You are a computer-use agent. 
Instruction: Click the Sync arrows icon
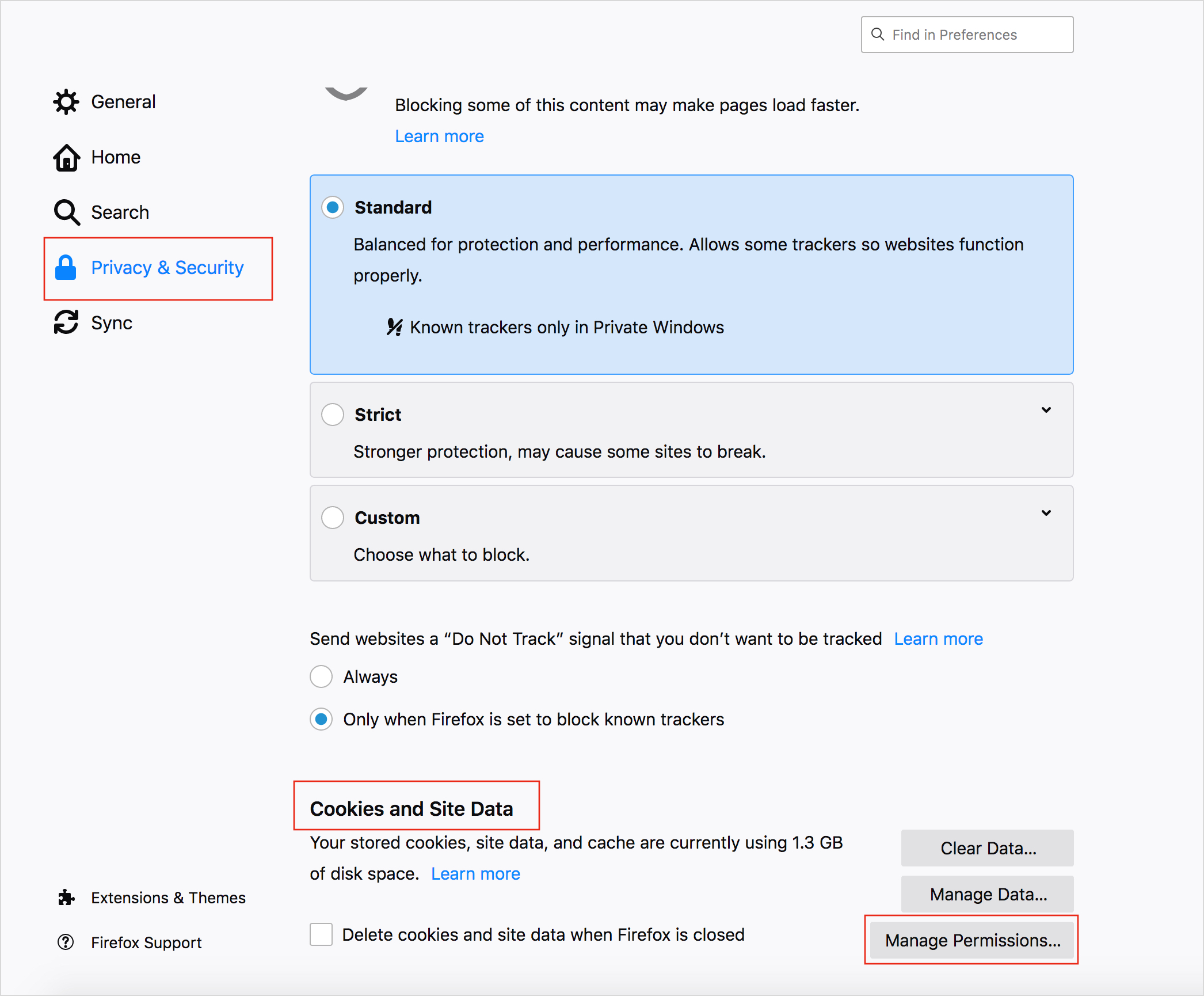coord(66,322)
